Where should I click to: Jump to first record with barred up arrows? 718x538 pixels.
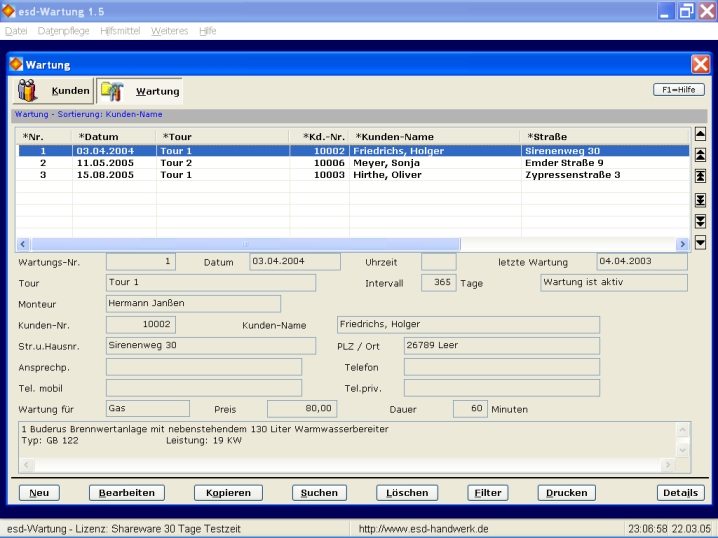click(x=700, y=176)
